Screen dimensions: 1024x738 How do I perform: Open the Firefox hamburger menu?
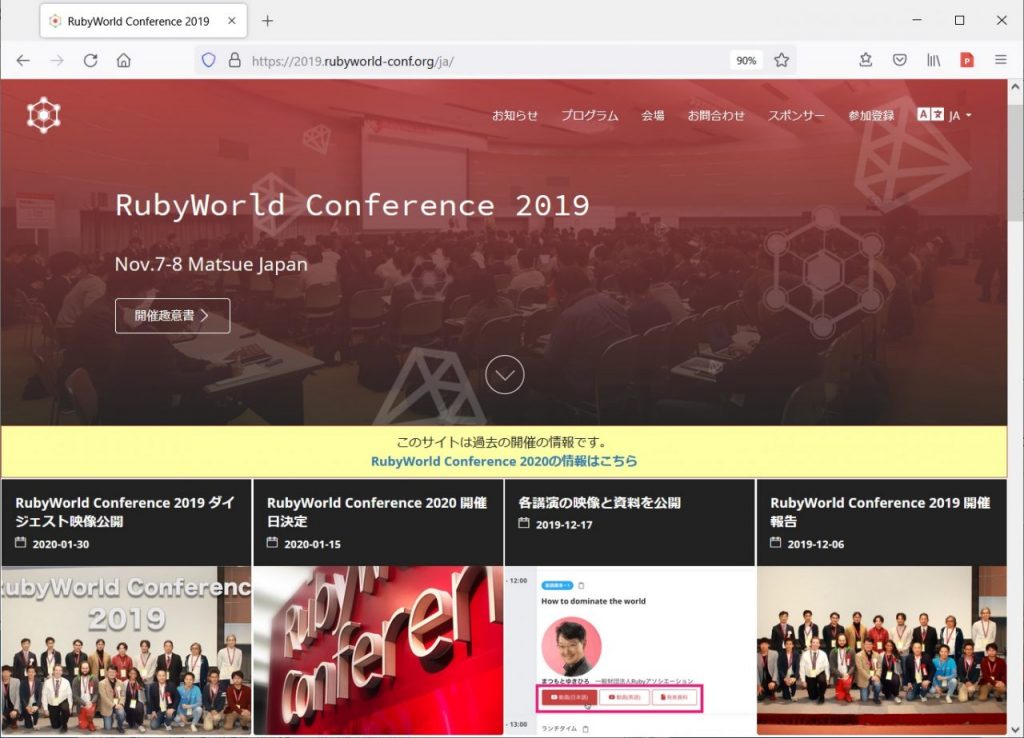pyautogui.click(x=1001, y=60)
